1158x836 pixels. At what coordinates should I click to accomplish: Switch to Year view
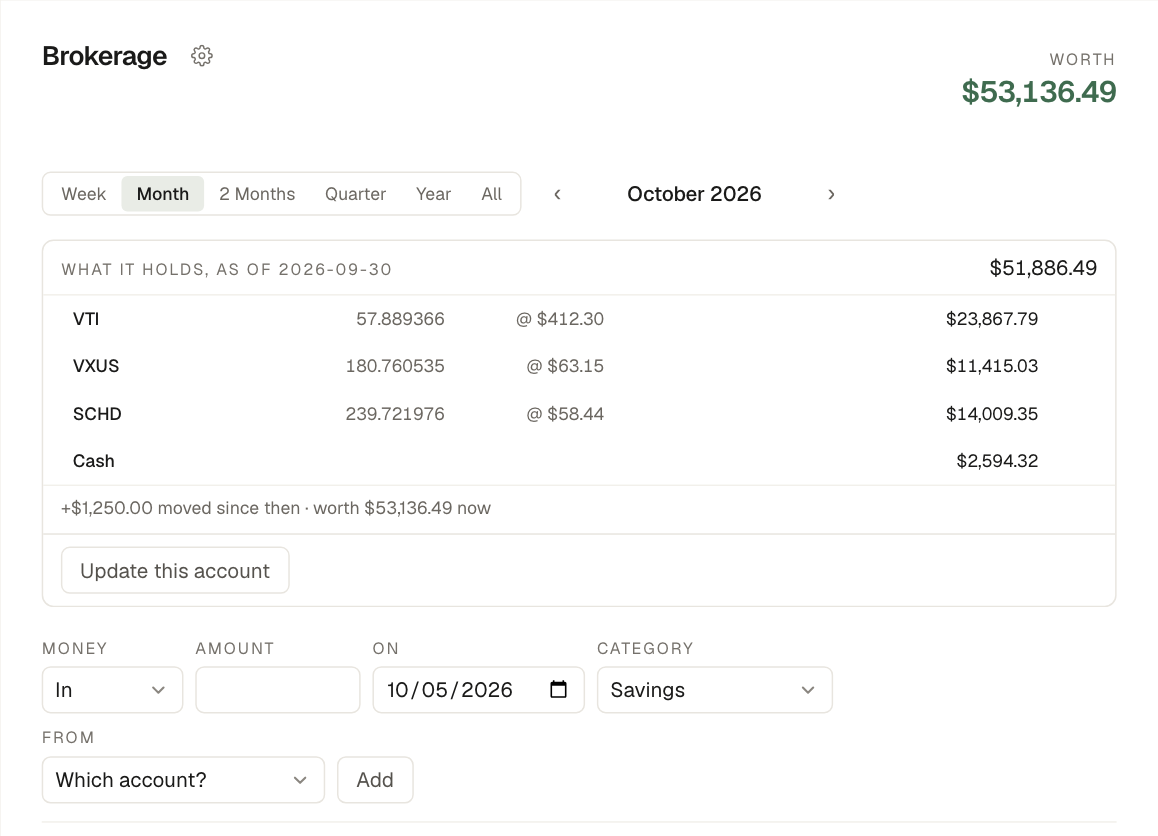(433, 194)
